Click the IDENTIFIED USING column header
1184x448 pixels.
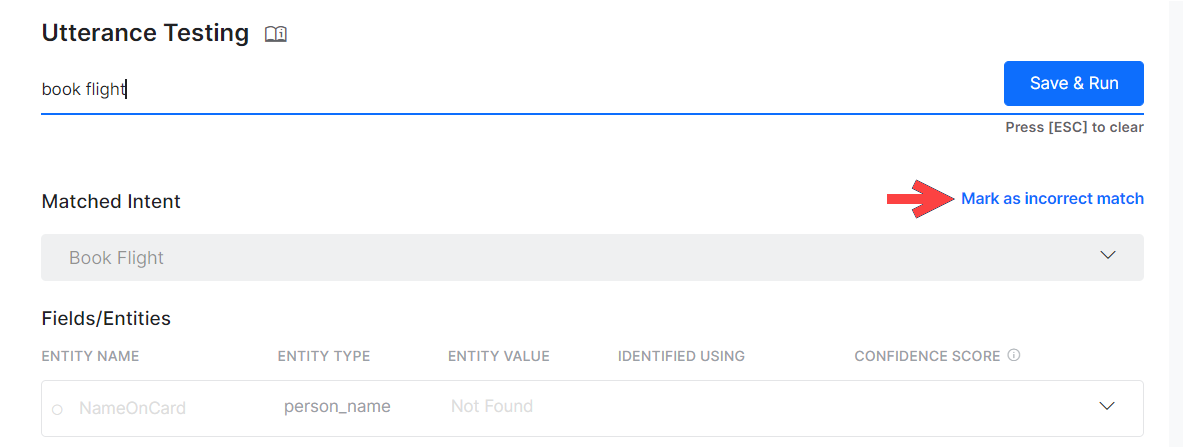(x=681, y=356)
